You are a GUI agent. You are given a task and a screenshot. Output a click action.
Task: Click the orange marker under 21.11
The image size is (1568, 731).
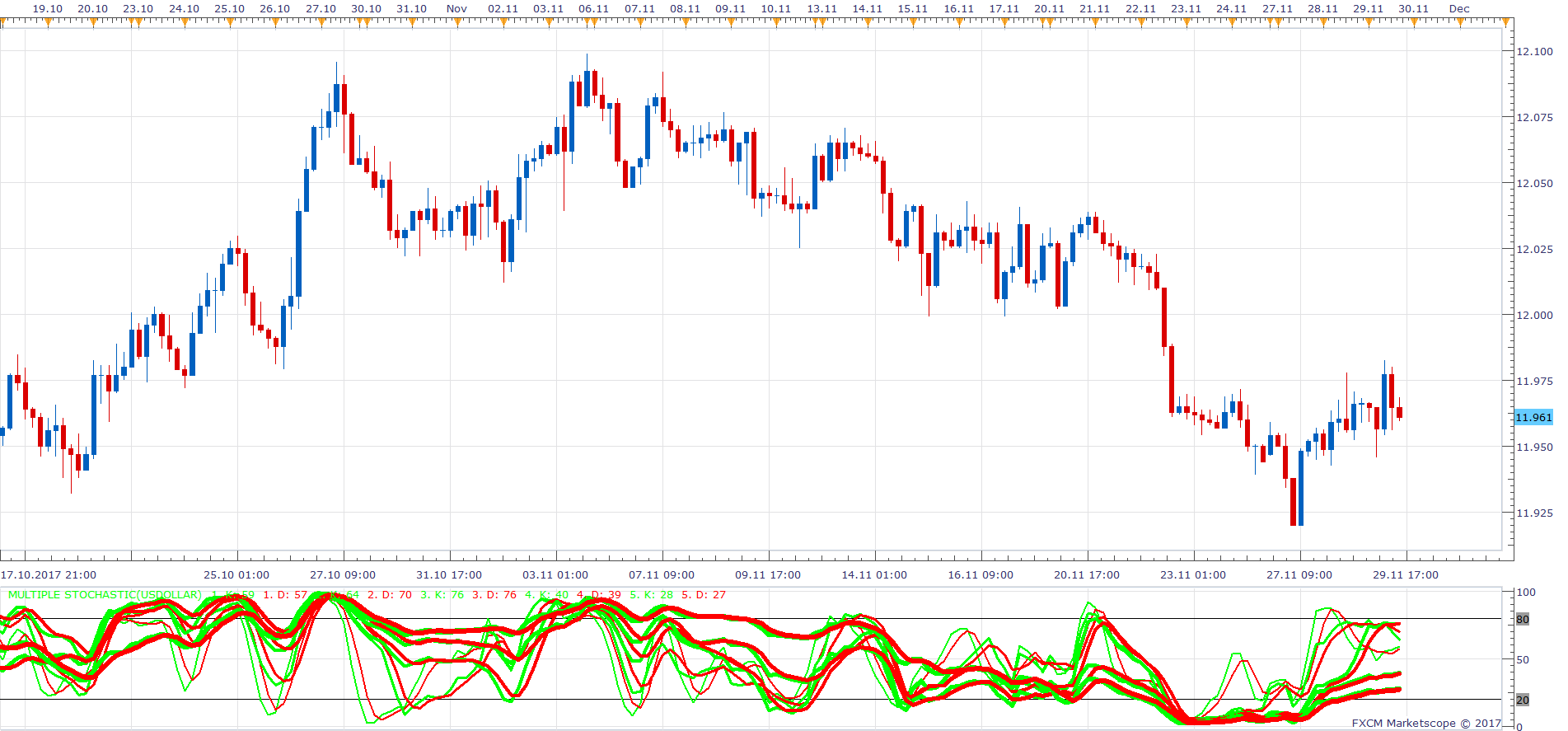1095,22
